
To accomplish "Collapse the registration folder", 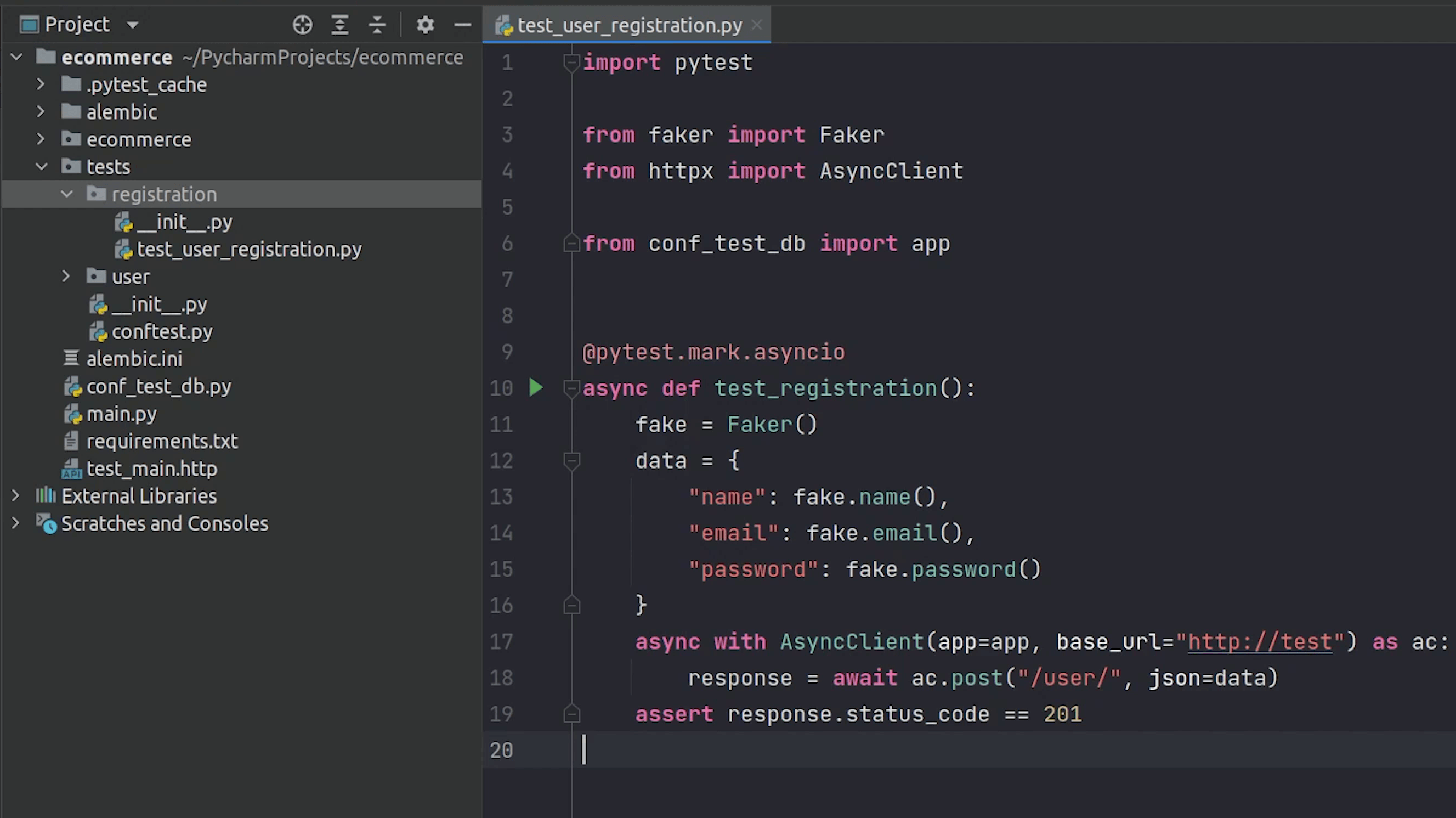I will [x=67, y=194].
